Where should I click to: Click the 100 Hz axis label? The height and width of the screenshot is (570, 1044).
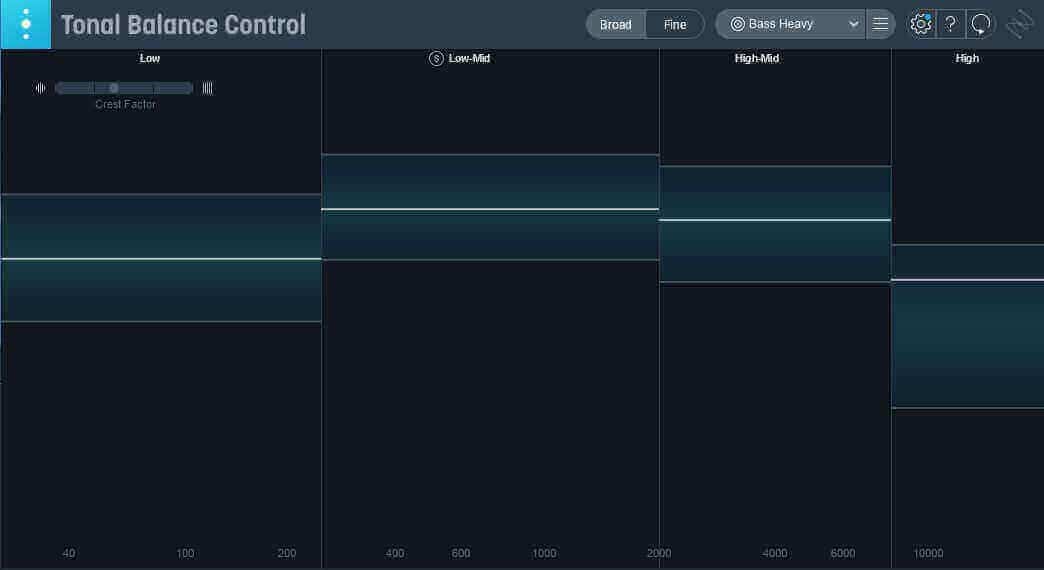tap(185, 553)
